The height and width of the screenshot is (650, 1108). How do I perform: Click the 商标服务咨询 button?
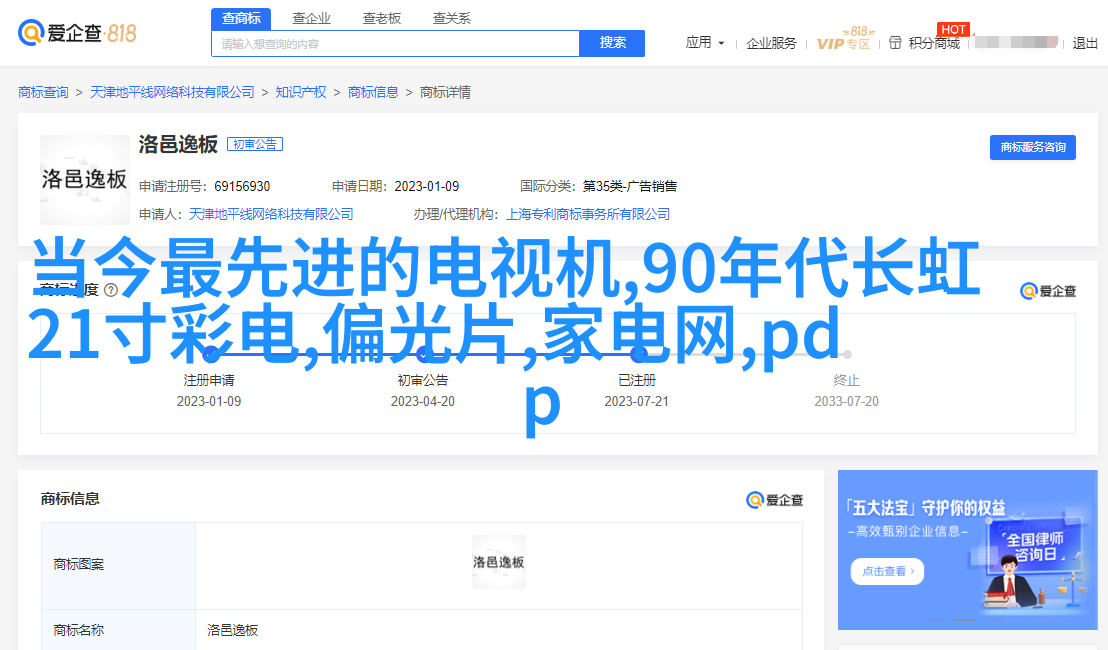(x=1032, y=147)
